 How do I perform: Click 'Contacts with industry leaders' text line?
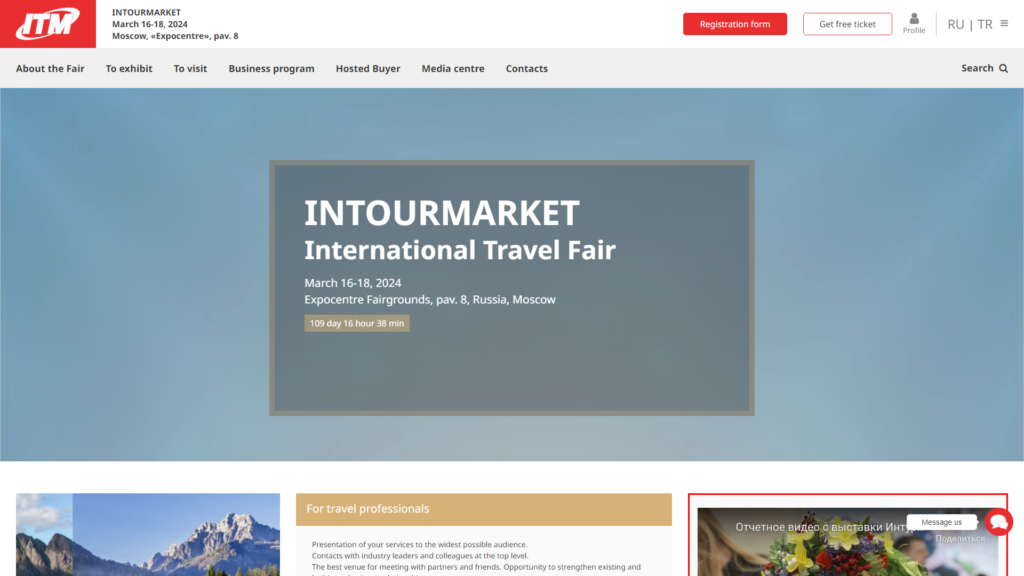pyautogui.click(x=420, y=556)
